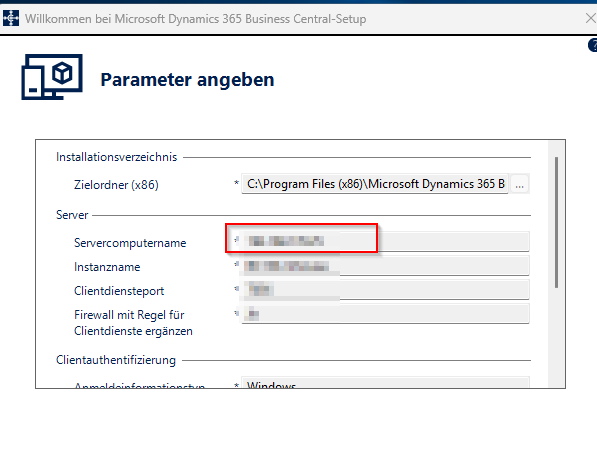Screen dimensions: 597x454
Task: Click the Zielordner (x86) label
Action: point(116,185)
